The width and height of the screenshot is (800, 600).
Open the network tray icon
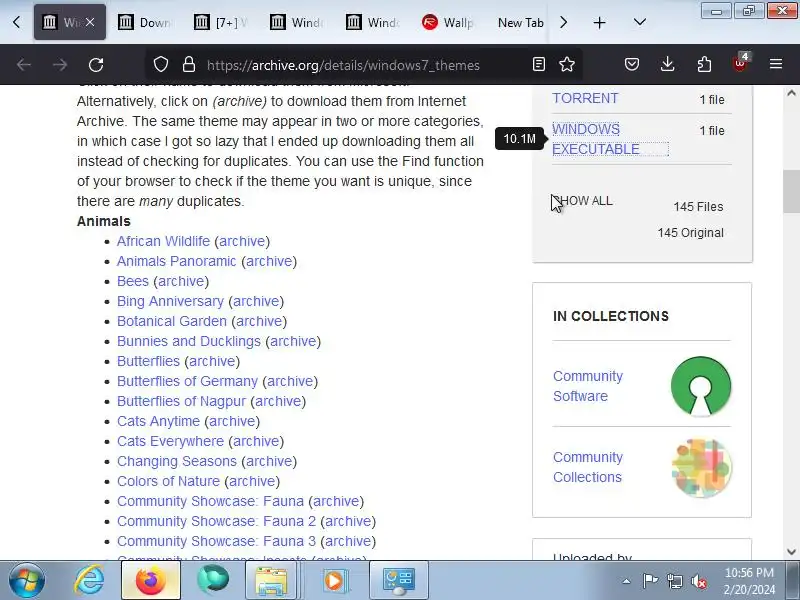click(x=674, y=581)
